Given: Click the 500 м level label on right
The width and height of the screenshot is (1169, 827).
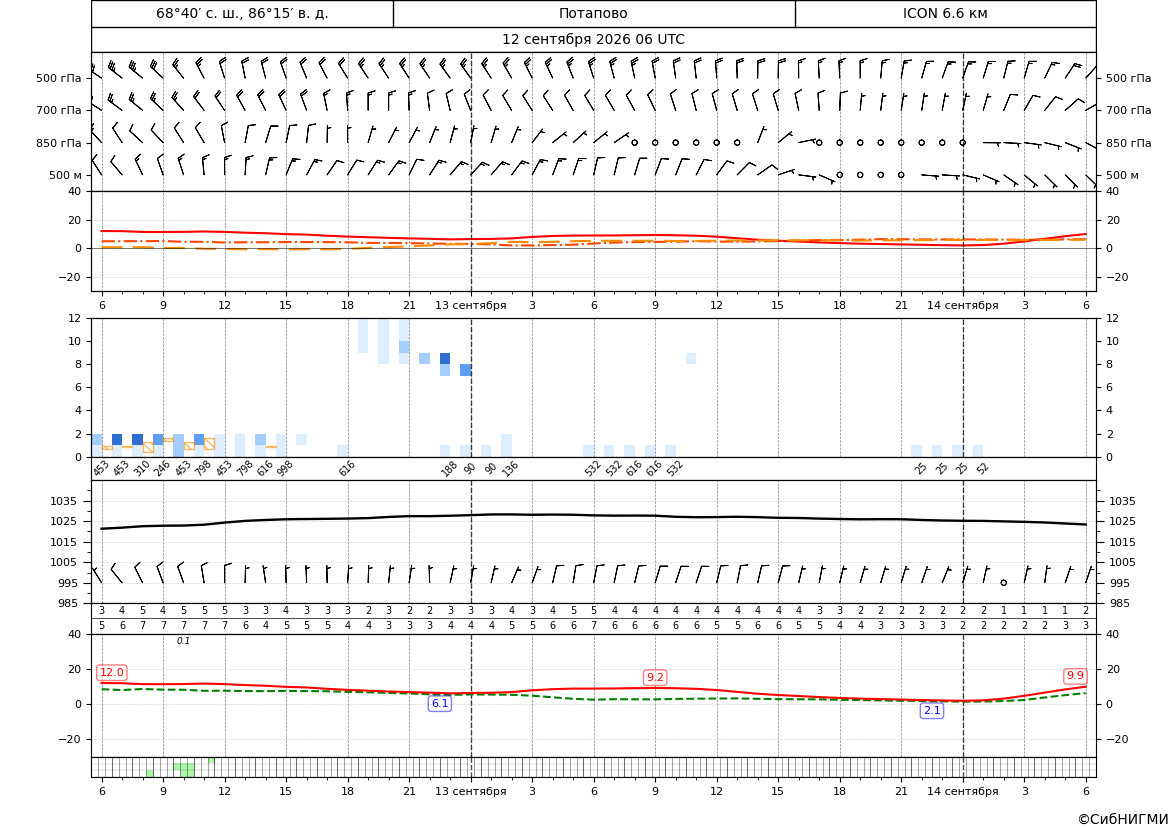Looking at the screenshot, I should [1122, 175].
